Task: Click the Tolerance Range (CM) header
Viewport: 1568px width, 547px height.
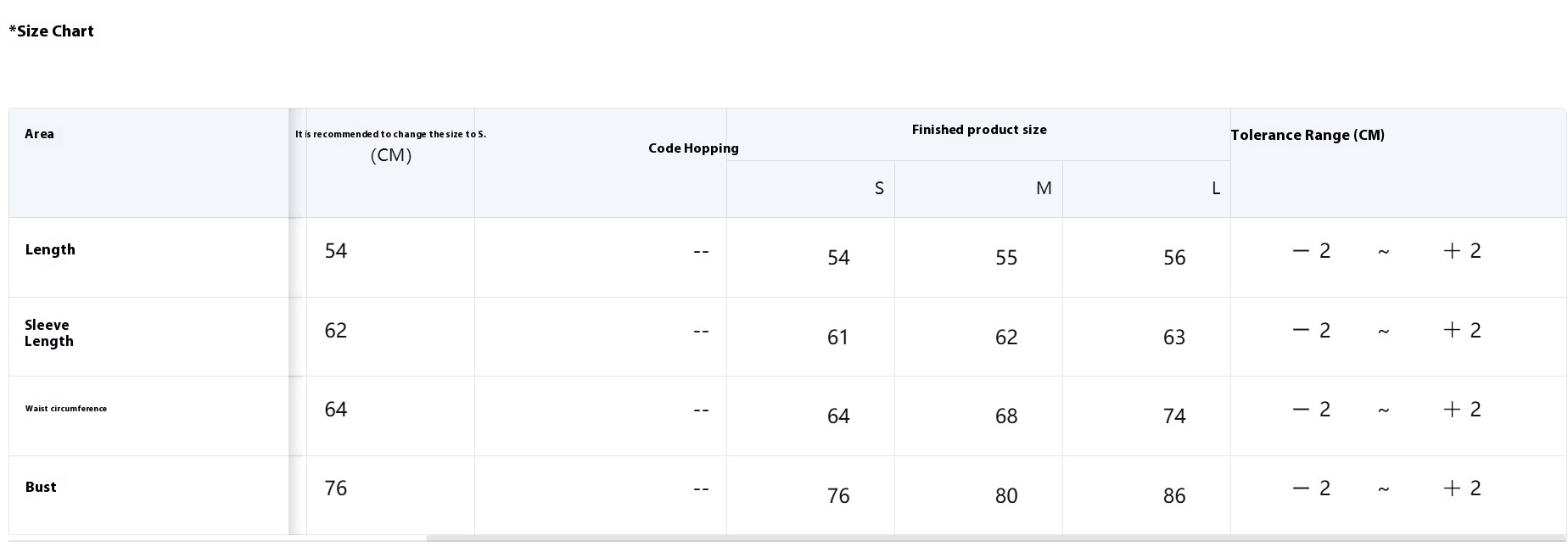Action: click(x=1308, y=135)
